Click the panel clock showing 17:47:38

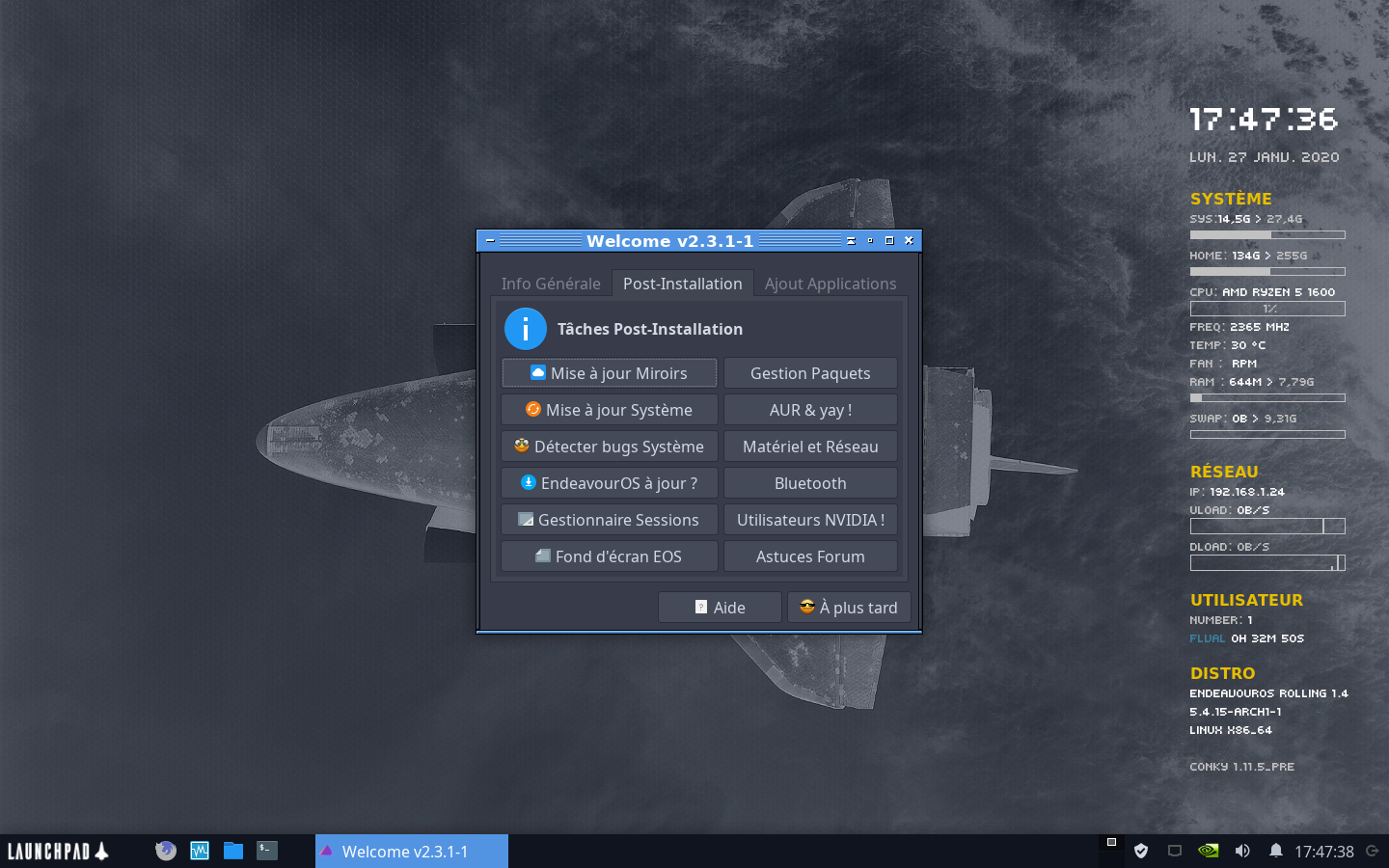[x=1324, y=852]
